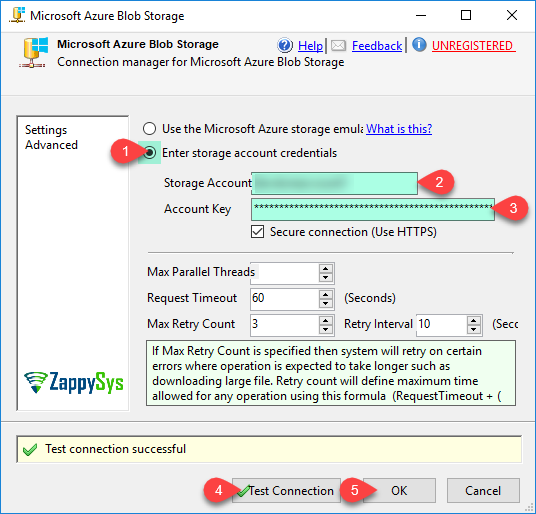The width and height of the screenshot is (536, 514).
Task: Click the 'Test connection successful' status text
Action: pos(116,449)
